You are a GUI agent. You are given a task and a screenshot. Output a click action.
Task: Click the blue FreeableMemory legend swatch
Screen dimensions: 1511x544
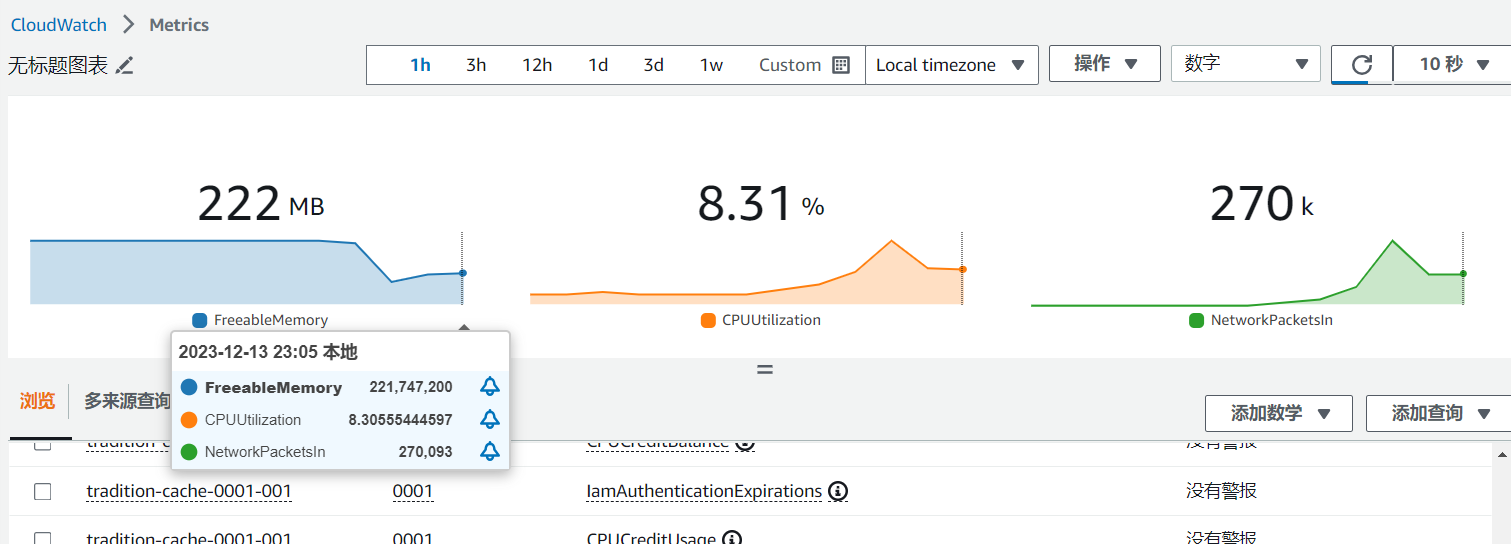(200, 320)
